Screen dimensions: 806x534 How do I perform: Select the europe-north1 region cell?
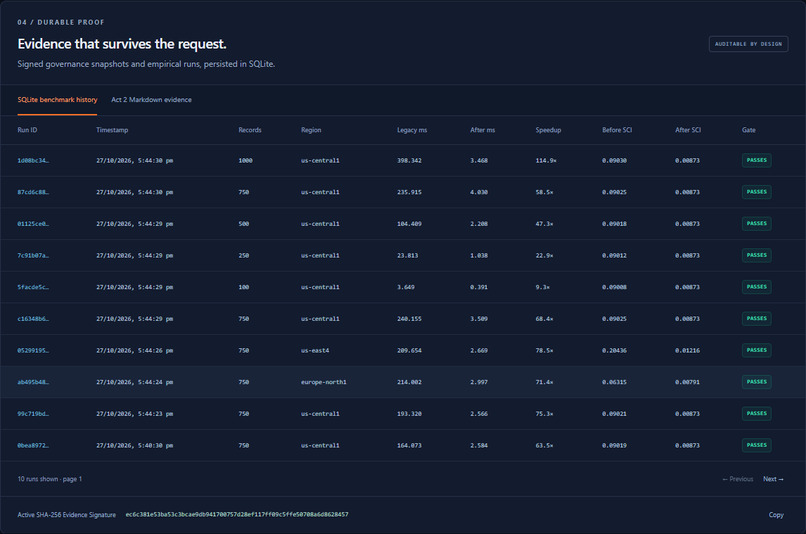click(323, 382)
